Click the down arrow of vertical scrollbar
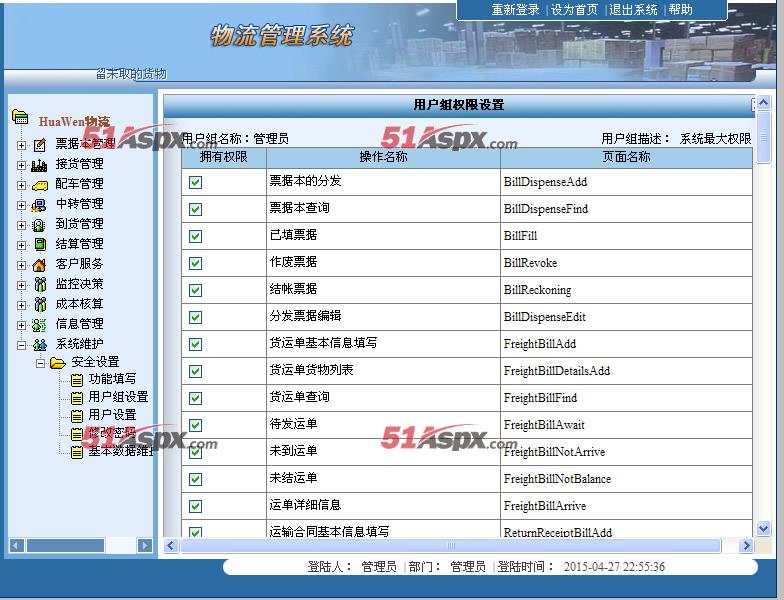Viewport: 784px width, 600px height. [764, 528]
